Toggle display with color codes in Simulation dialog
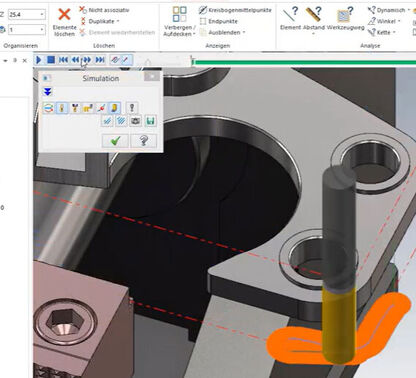Image resolution: width=416 pixels, height=378 pixels. (49, 108)
